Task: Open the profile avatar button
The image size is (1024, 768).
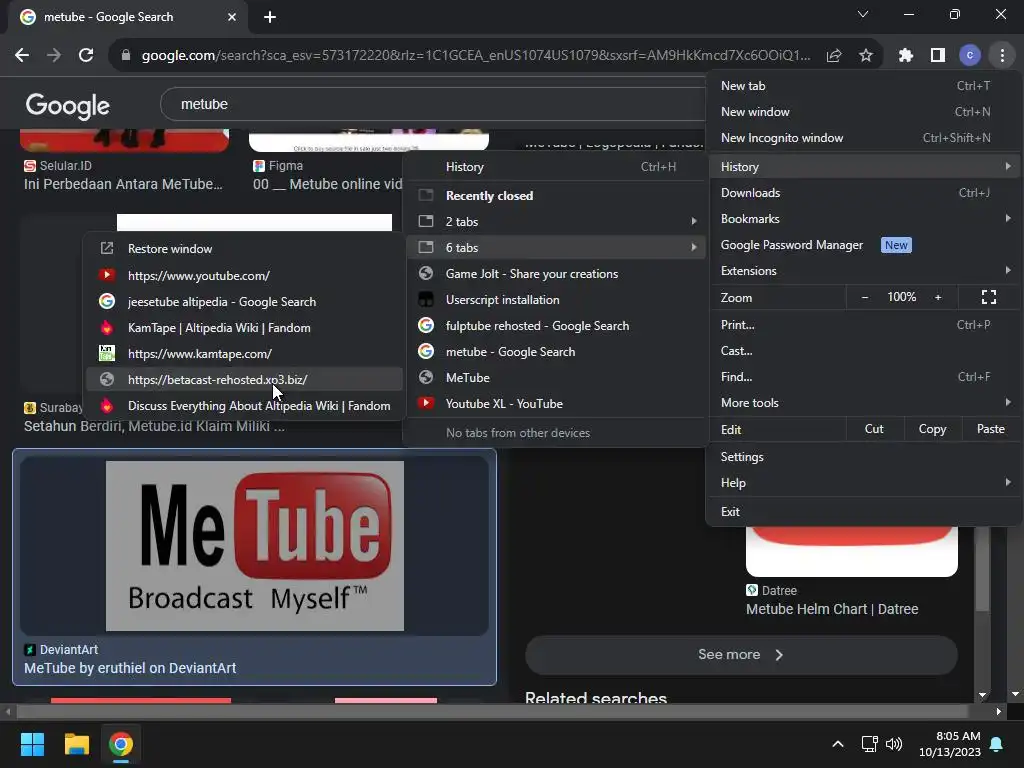Action: point(970,56)
